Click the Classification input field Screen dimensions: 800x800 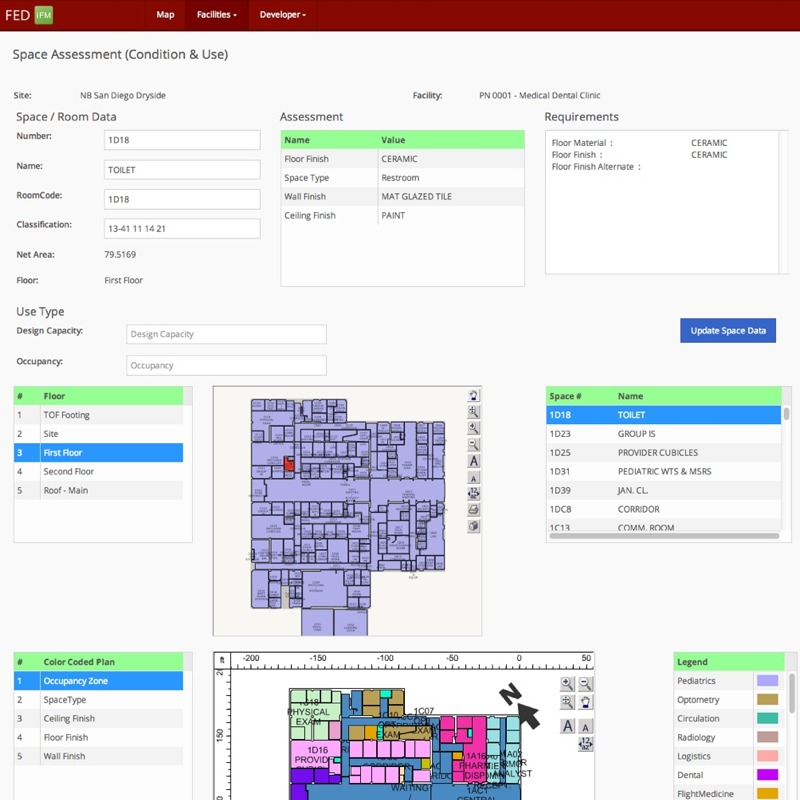pyautogui.click(x=182, y=229)
